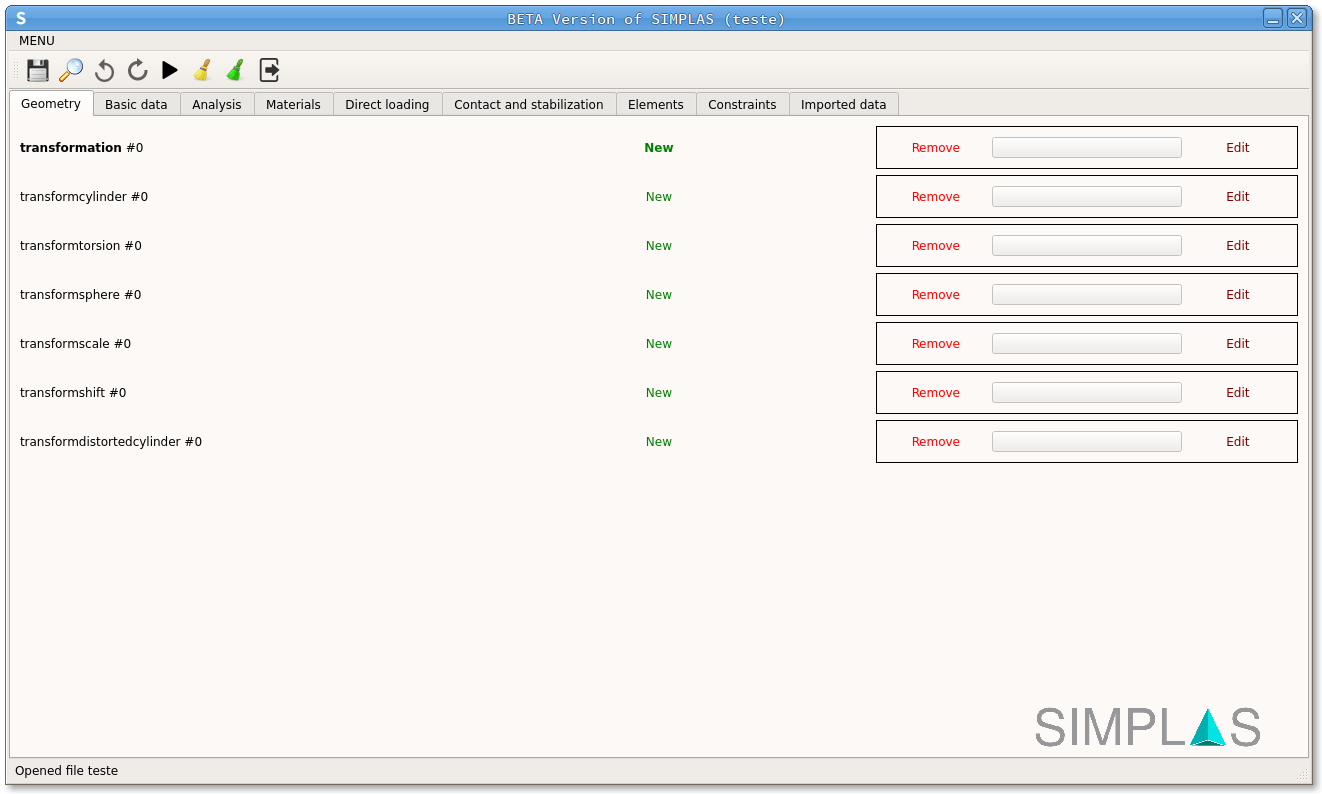Screen dimensions: 1322x794
Task: Click New for transformcylinder #0
Action: point(658,197)
